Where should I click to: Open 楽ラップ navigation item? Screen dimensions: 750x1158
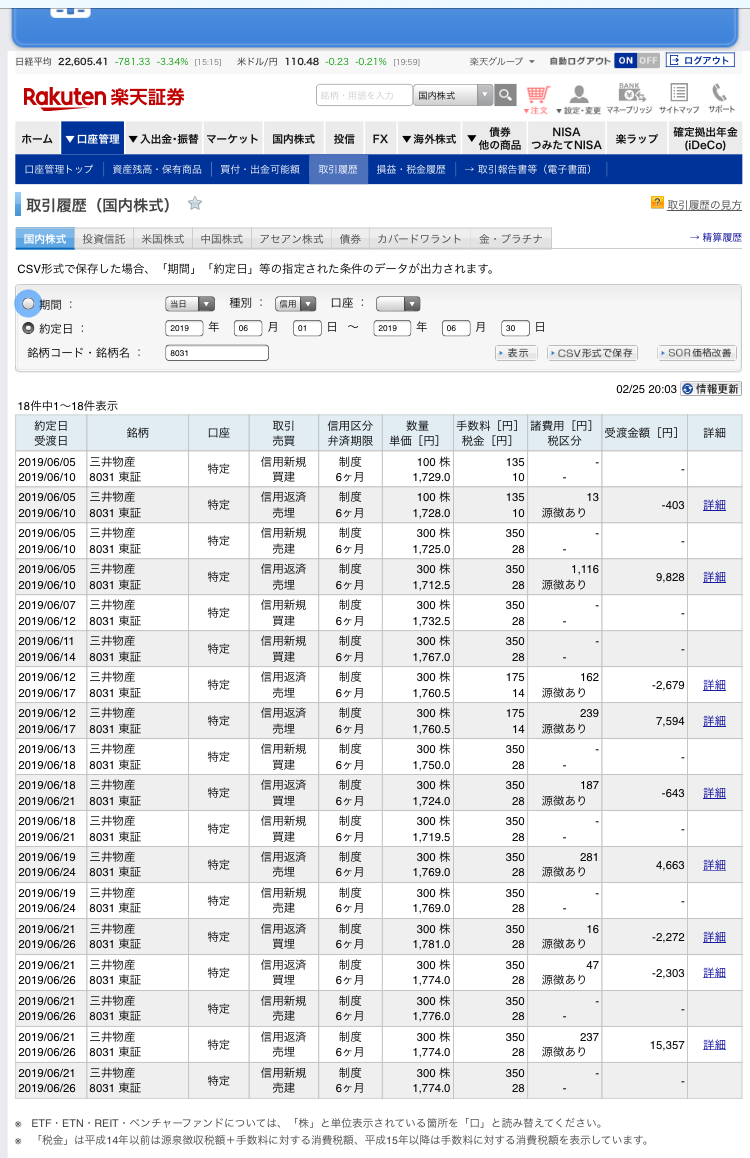pyautogui.click(x=636, y=138)
